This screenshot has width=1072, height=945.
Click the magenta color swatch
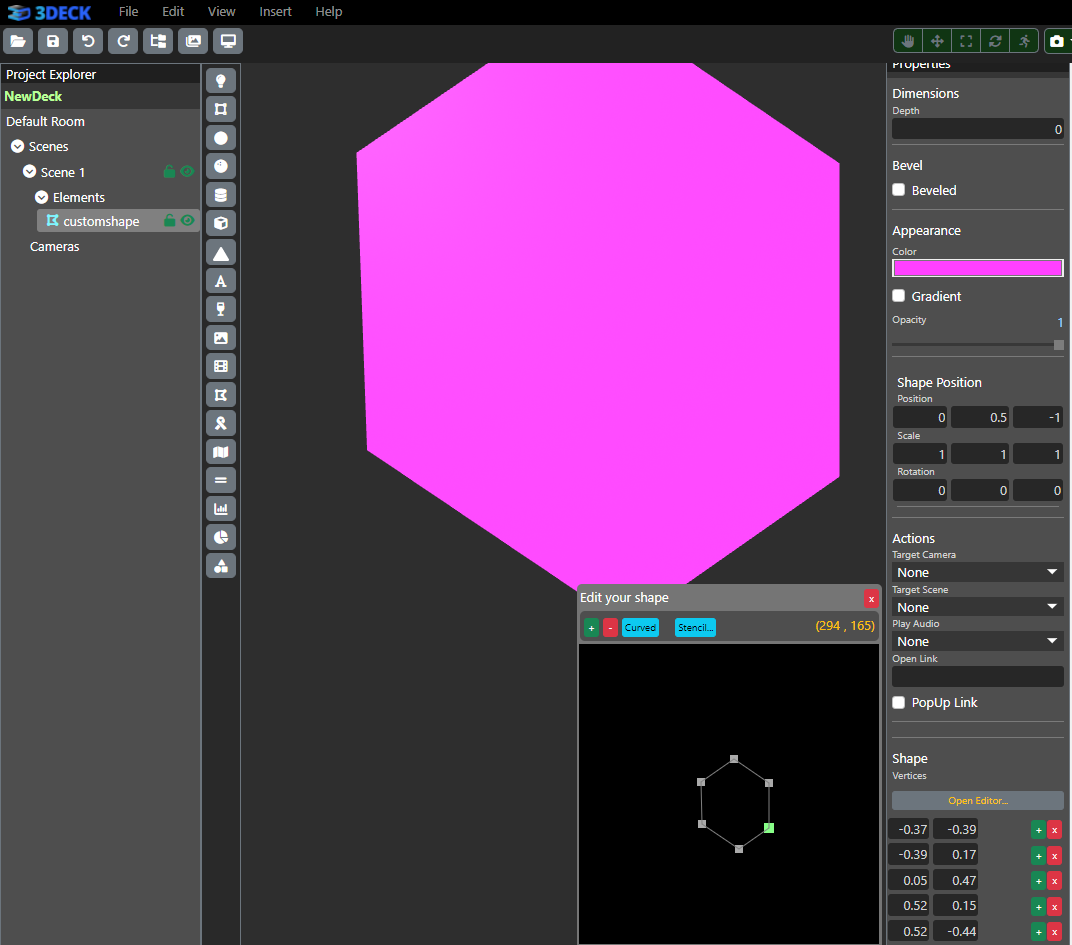977,268
